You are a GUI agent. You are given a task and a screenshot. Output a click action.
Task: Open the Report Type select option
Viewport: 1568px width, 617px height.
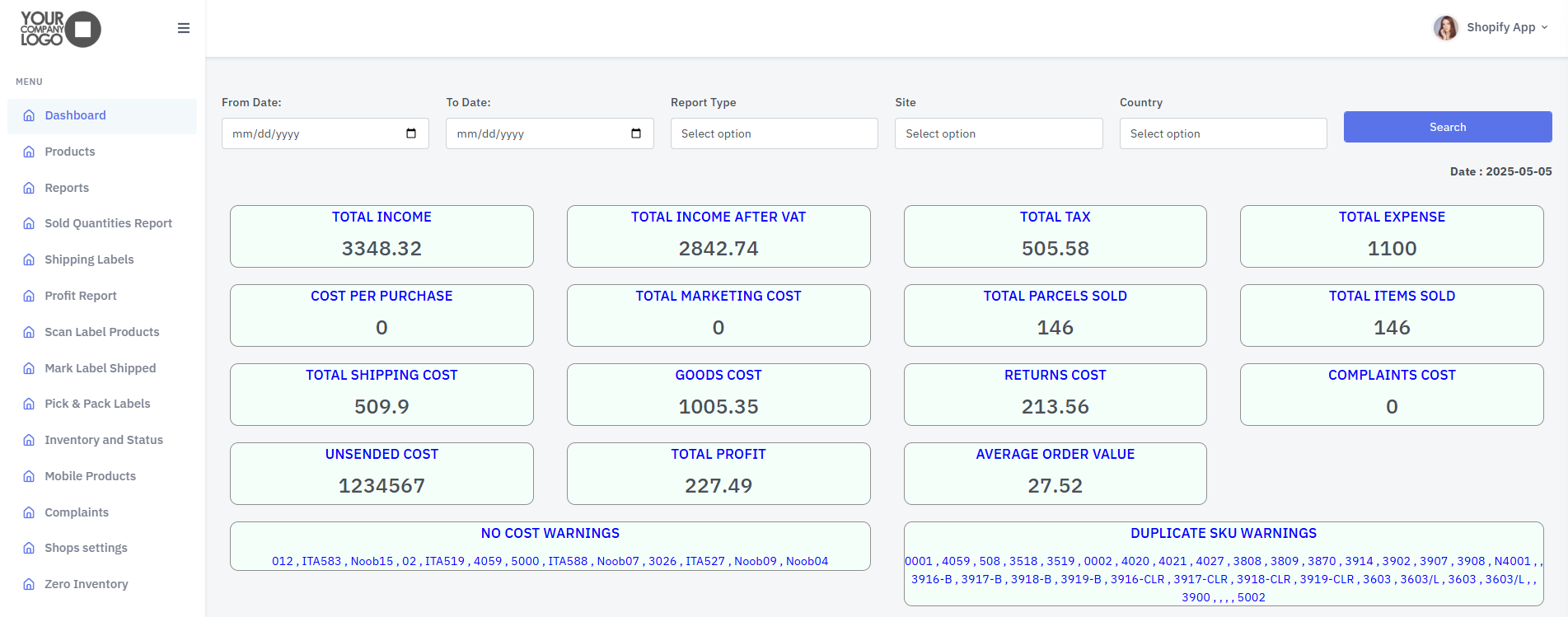(775, 133)
